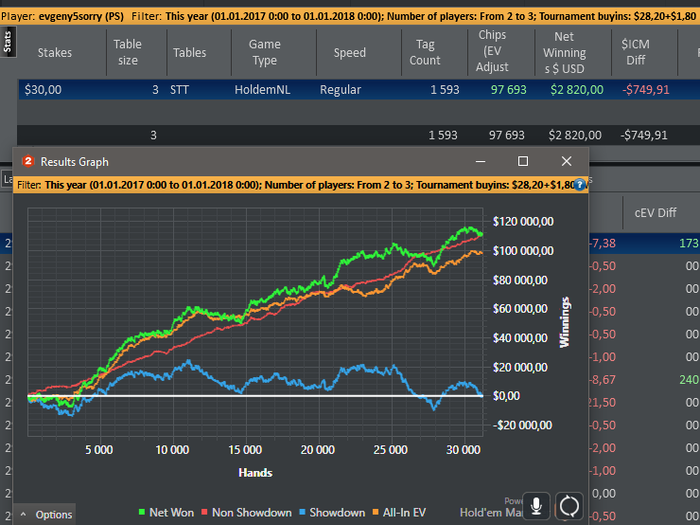Click the Regular speed cell
700x525 pixels.
click(340, 90)
